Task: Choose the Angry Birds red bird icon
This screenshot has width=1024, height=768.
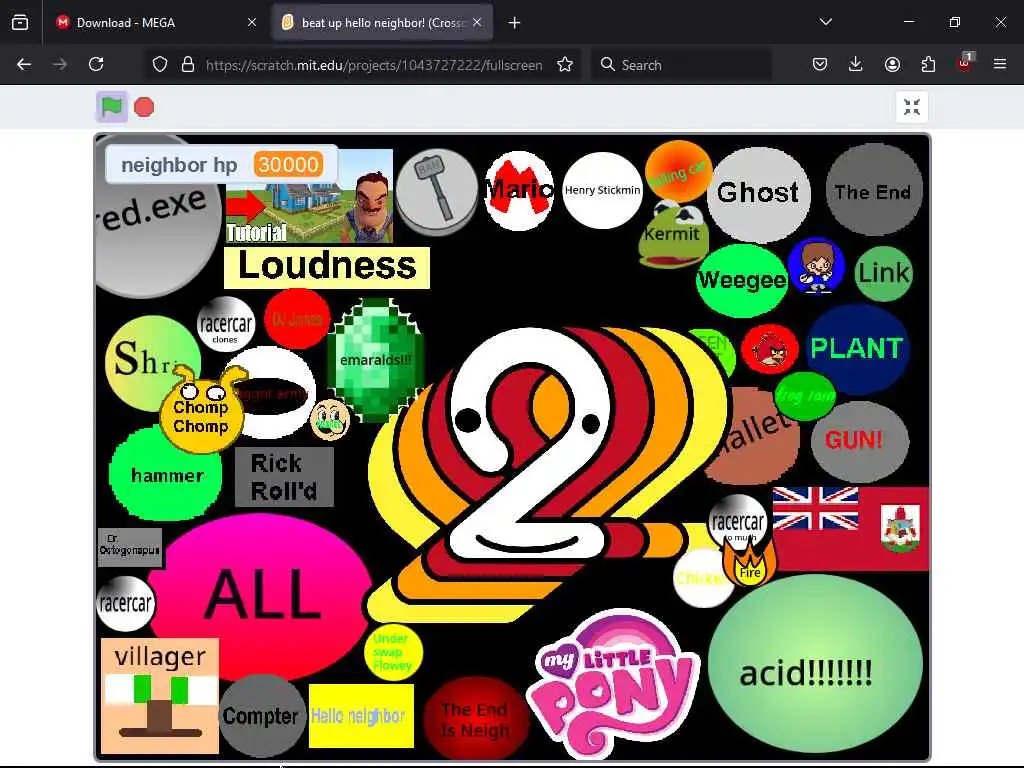Action: 770,349
